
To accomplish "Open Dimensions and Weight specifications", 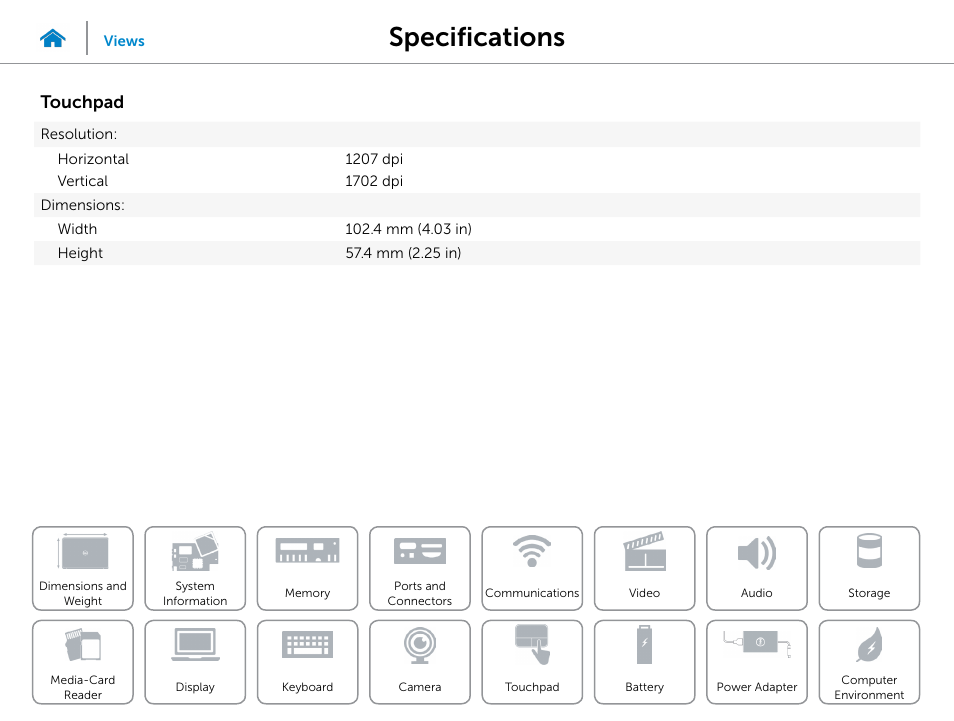I will (x=83, y=568).
